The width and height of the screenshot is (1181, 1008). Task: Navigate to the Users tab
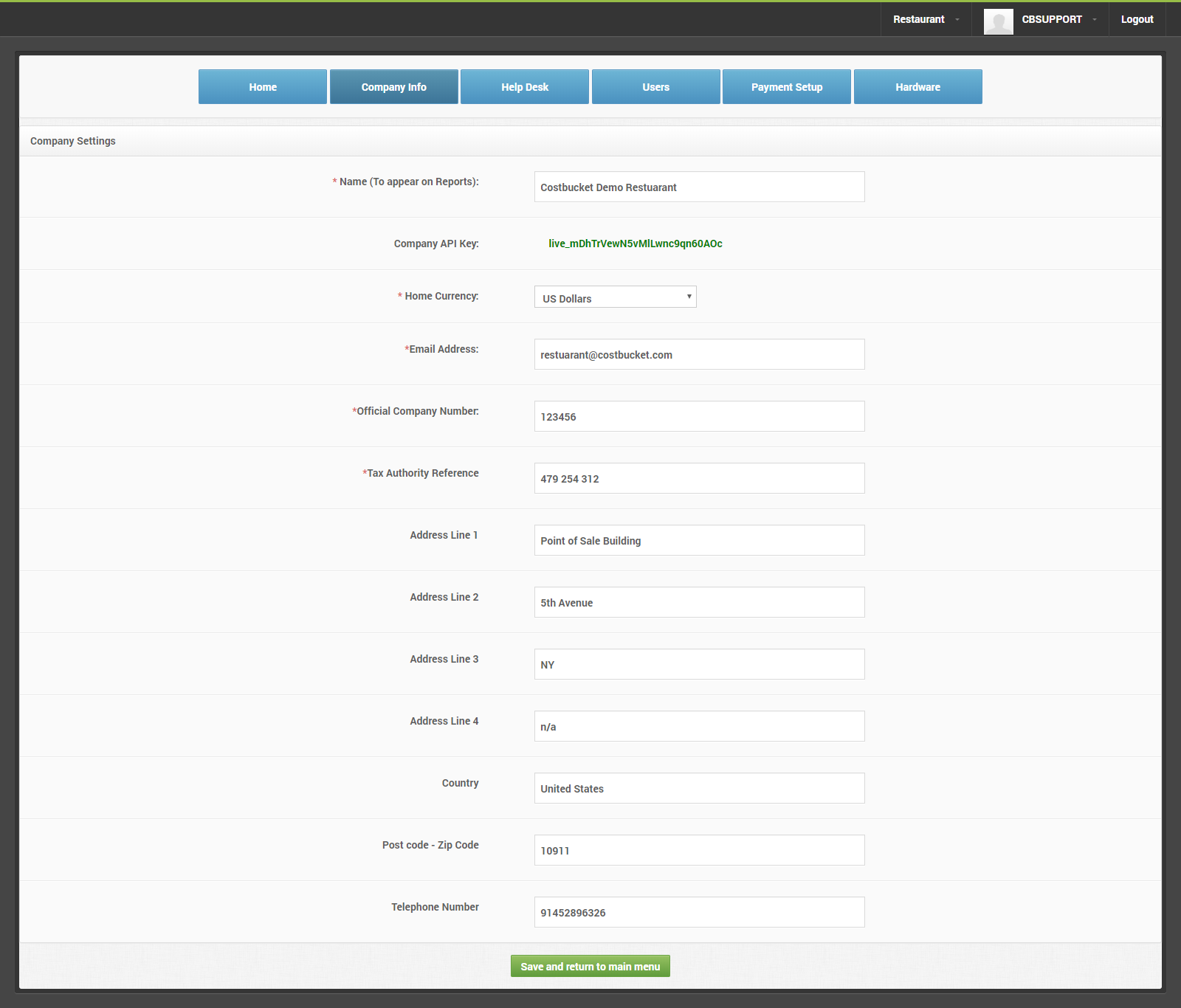coord(655,87)
